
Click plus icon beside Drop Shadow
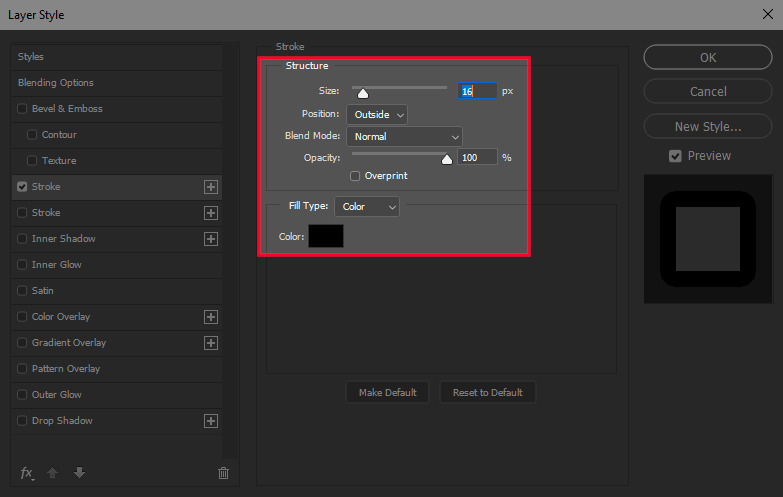point(211,421)
